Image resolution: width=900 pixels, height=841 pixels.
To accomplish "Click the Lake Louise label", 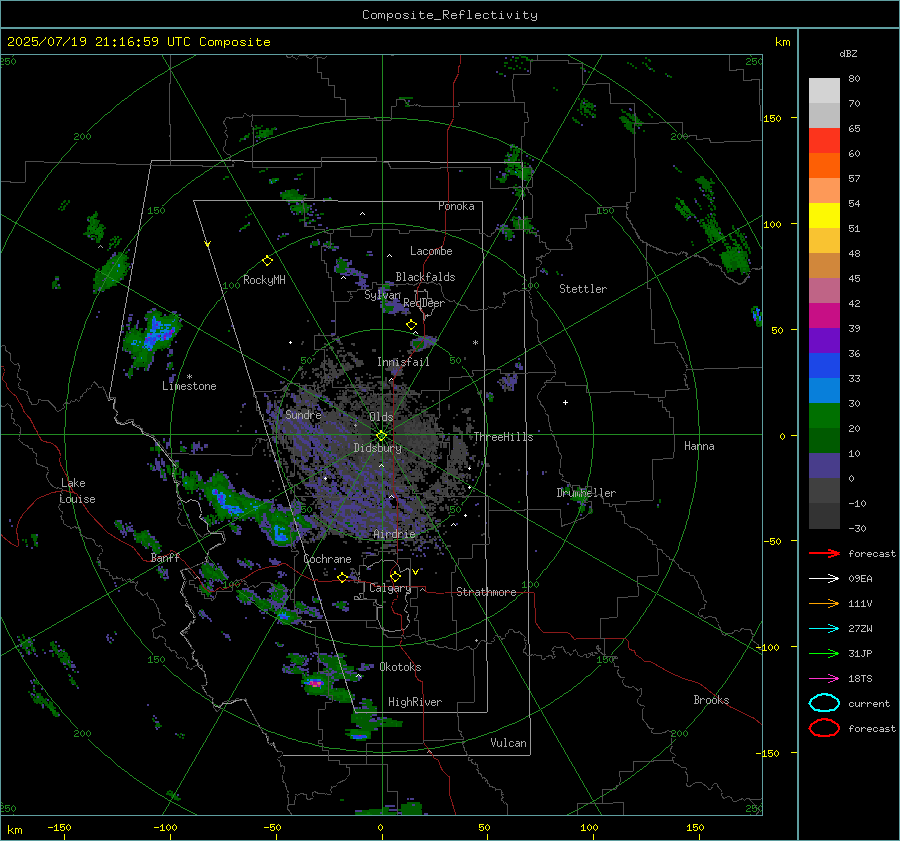I will pyautogui.click(x=78, y=491).
